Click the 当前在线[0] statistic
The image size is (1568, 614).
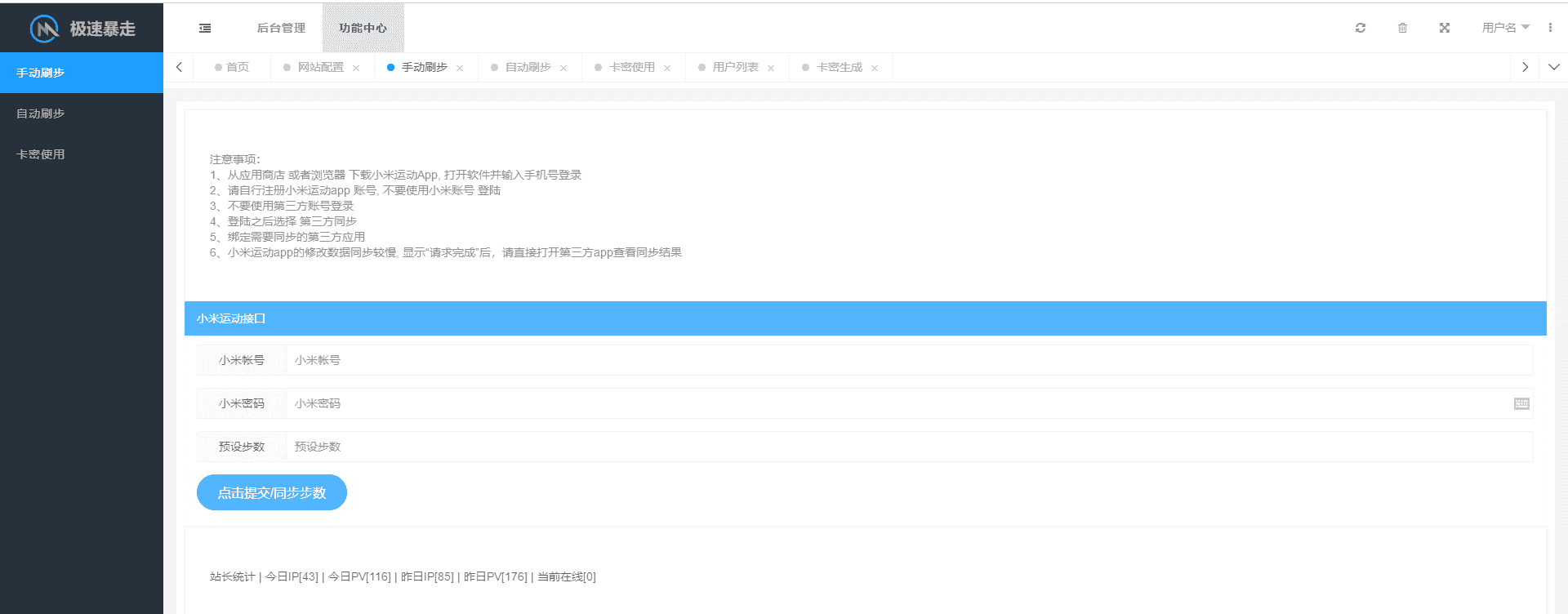(x=567, y=576)
